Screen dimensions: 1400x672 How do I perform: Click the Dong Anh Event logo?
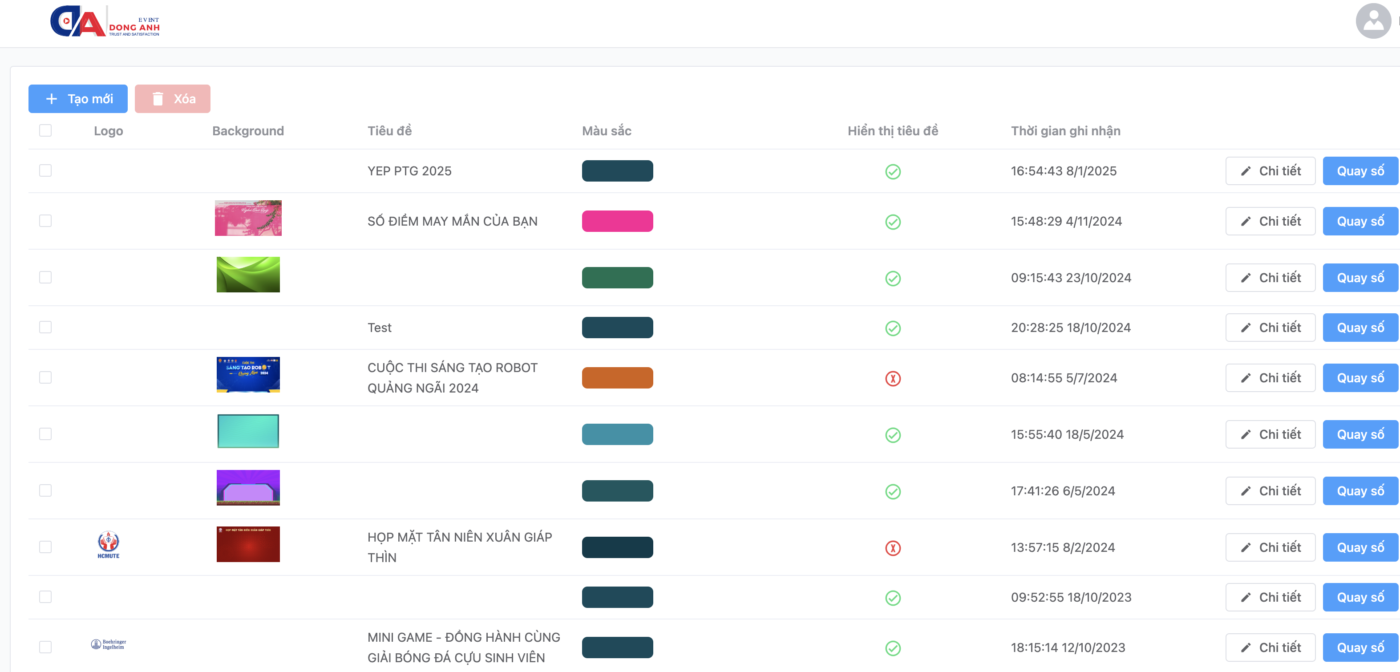pyautogui.click(x=104, y=22)
